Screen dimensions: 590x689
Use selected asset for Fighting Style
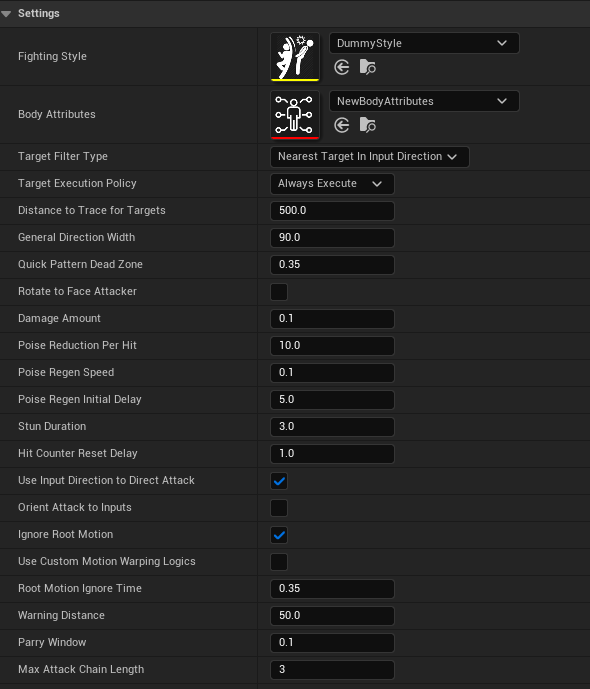click(341, 67)
